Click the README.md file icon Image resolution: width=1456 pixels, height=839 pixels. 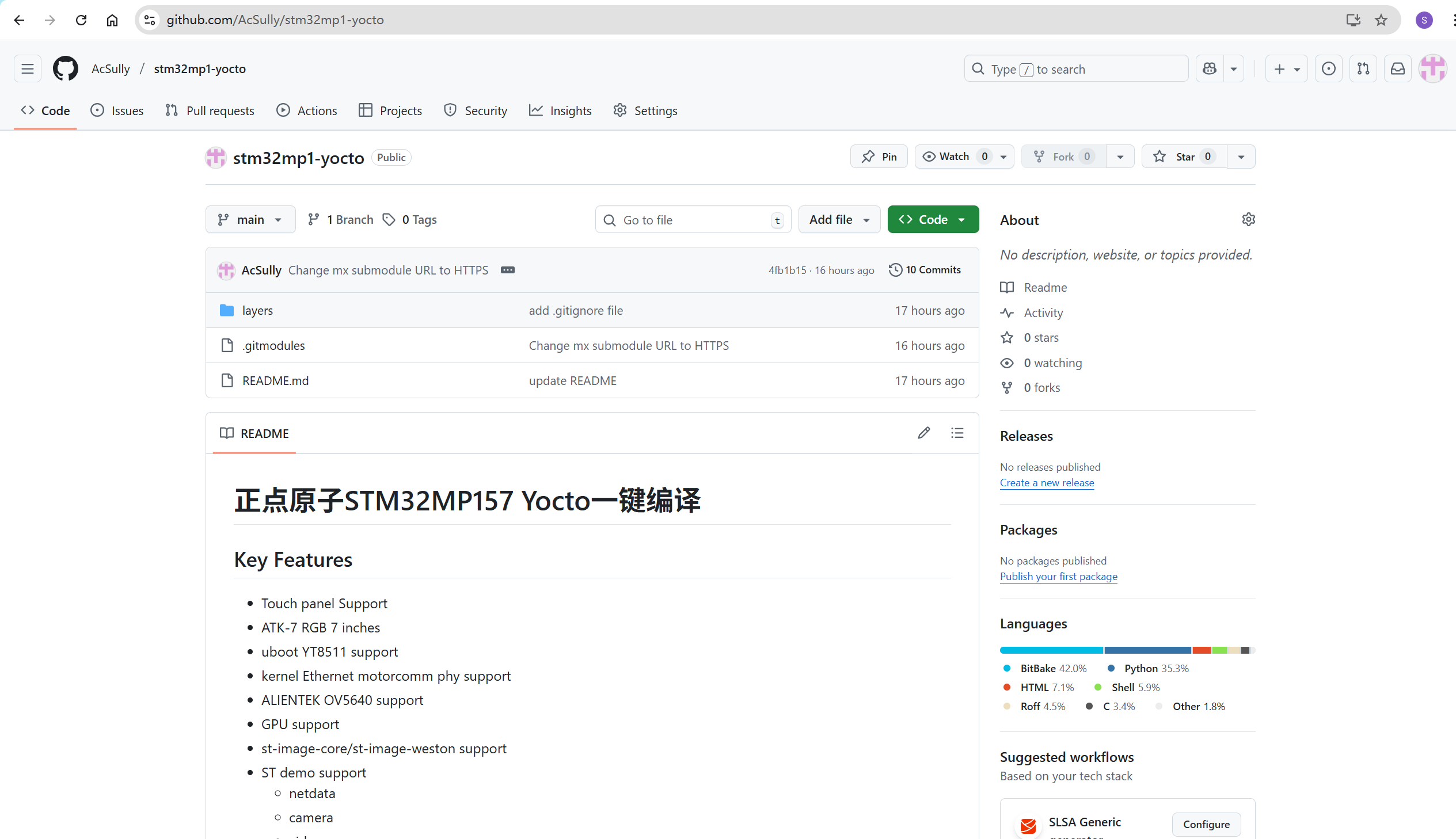tap(227, 380)
